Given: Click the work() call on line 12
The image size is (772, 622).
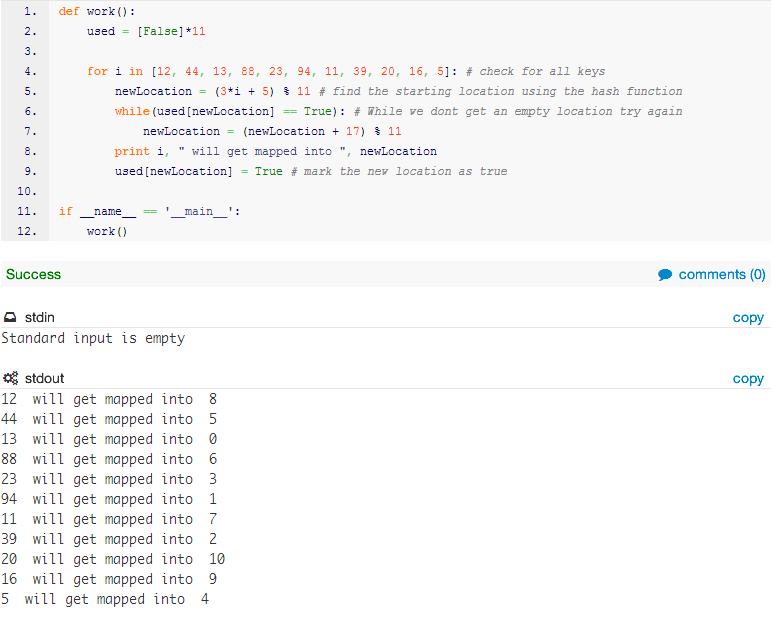Looking at the screenshot, I should [107, 231].
